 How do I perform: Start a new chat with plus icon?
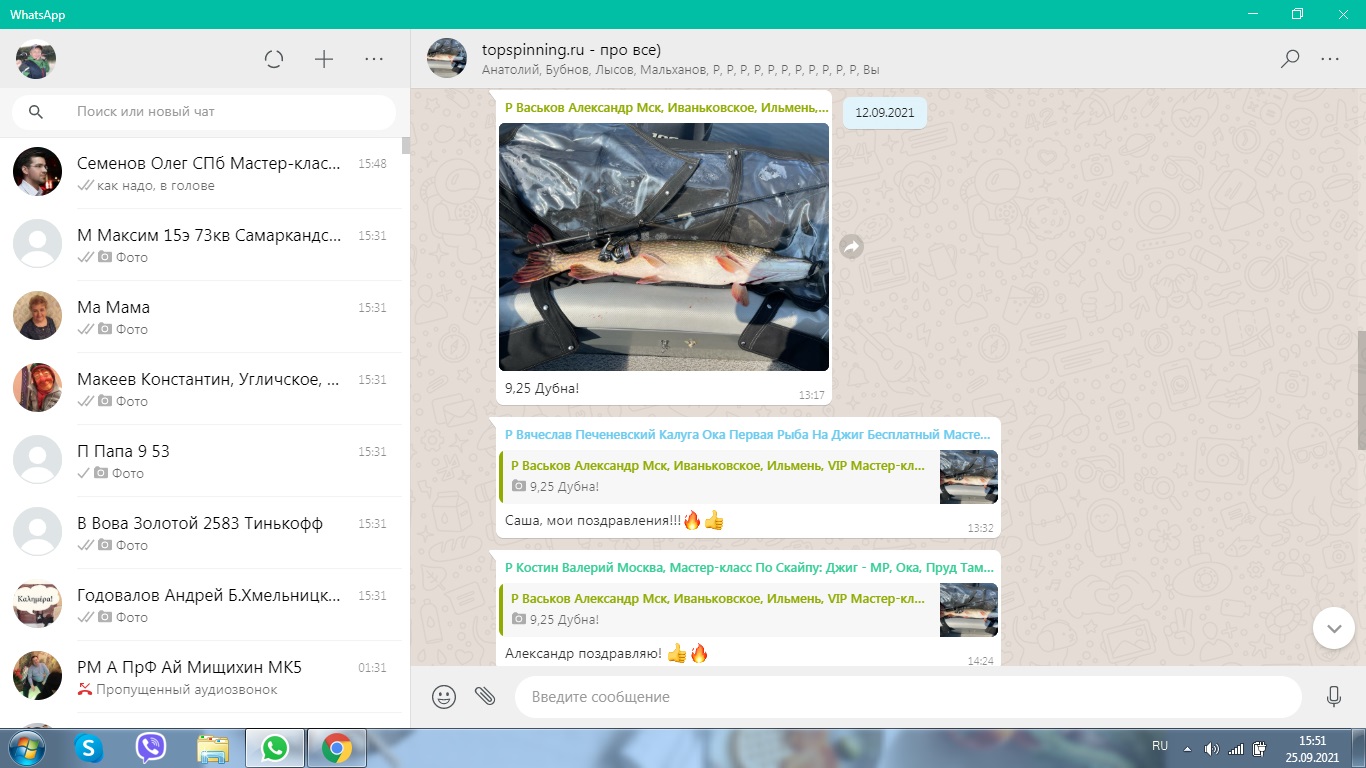(x=324, y=59)
